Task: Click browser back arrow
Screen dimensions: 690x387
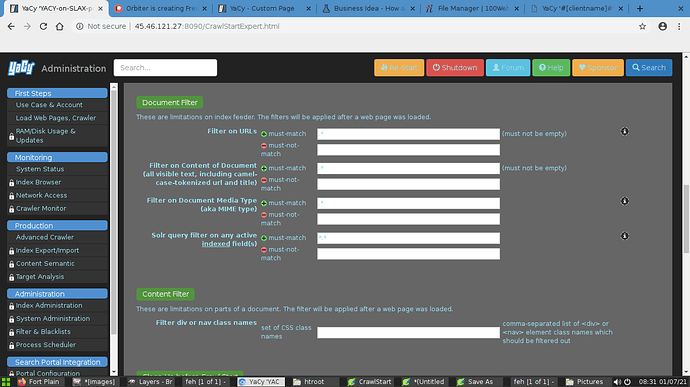Action: pyautogui.click(x=11, y=26)
